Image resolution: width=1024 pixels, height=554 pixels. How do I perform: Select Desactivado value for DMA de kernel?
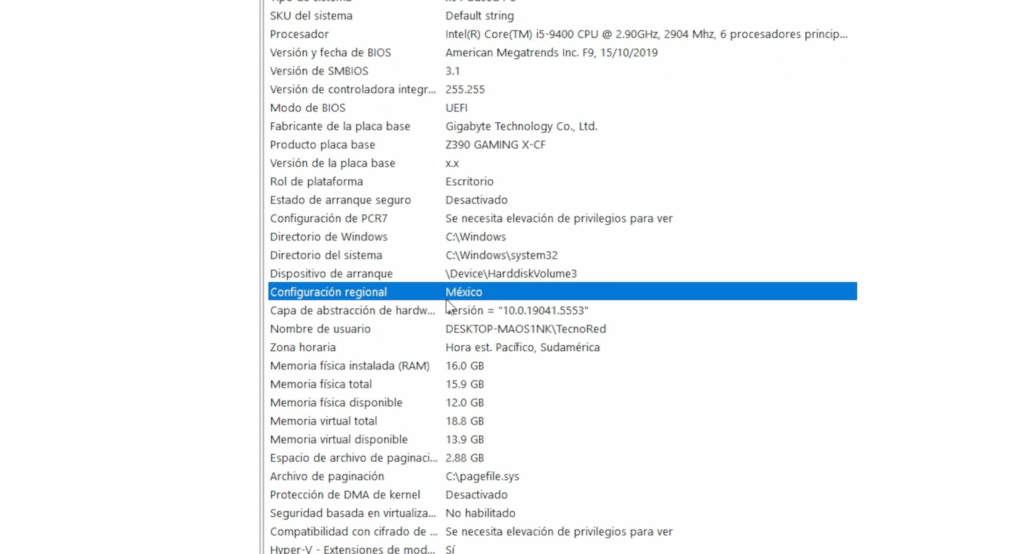tap(476, 495)
